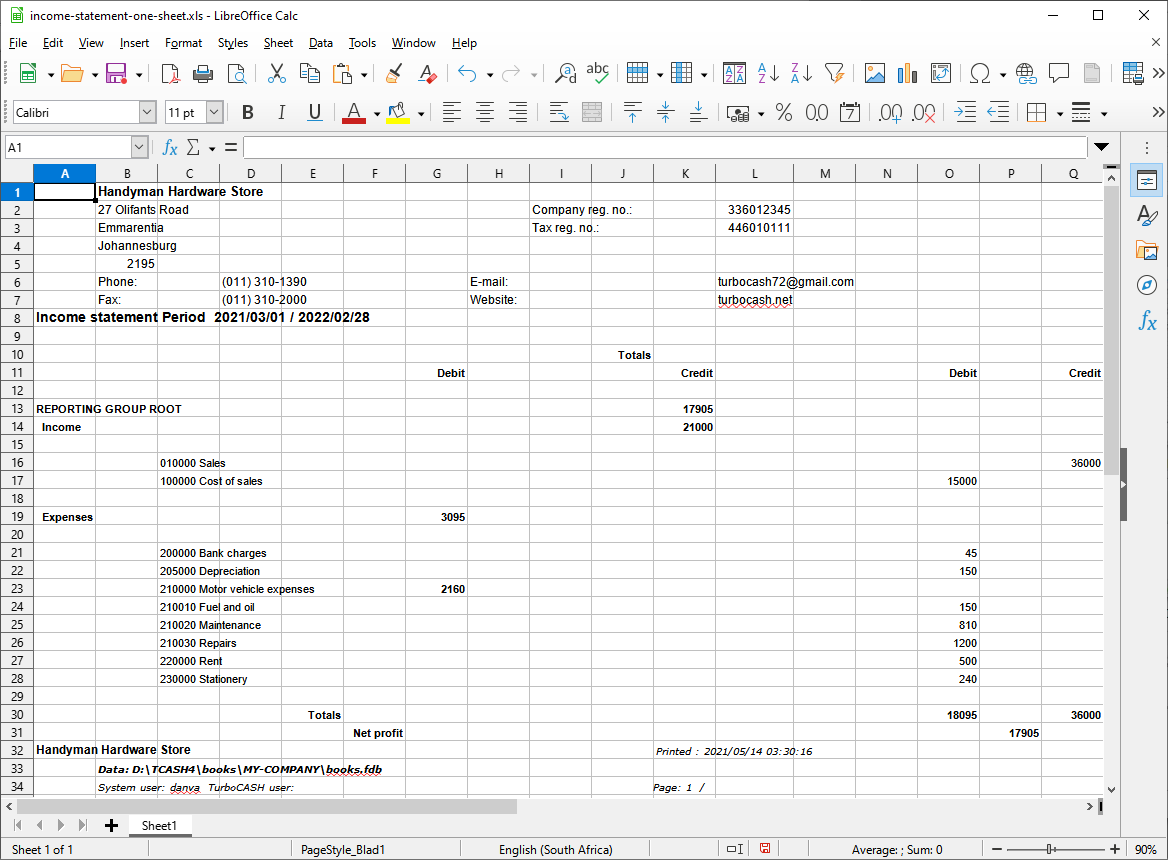Open the Data menu
1168x860 pixels.
coord(320,43)
